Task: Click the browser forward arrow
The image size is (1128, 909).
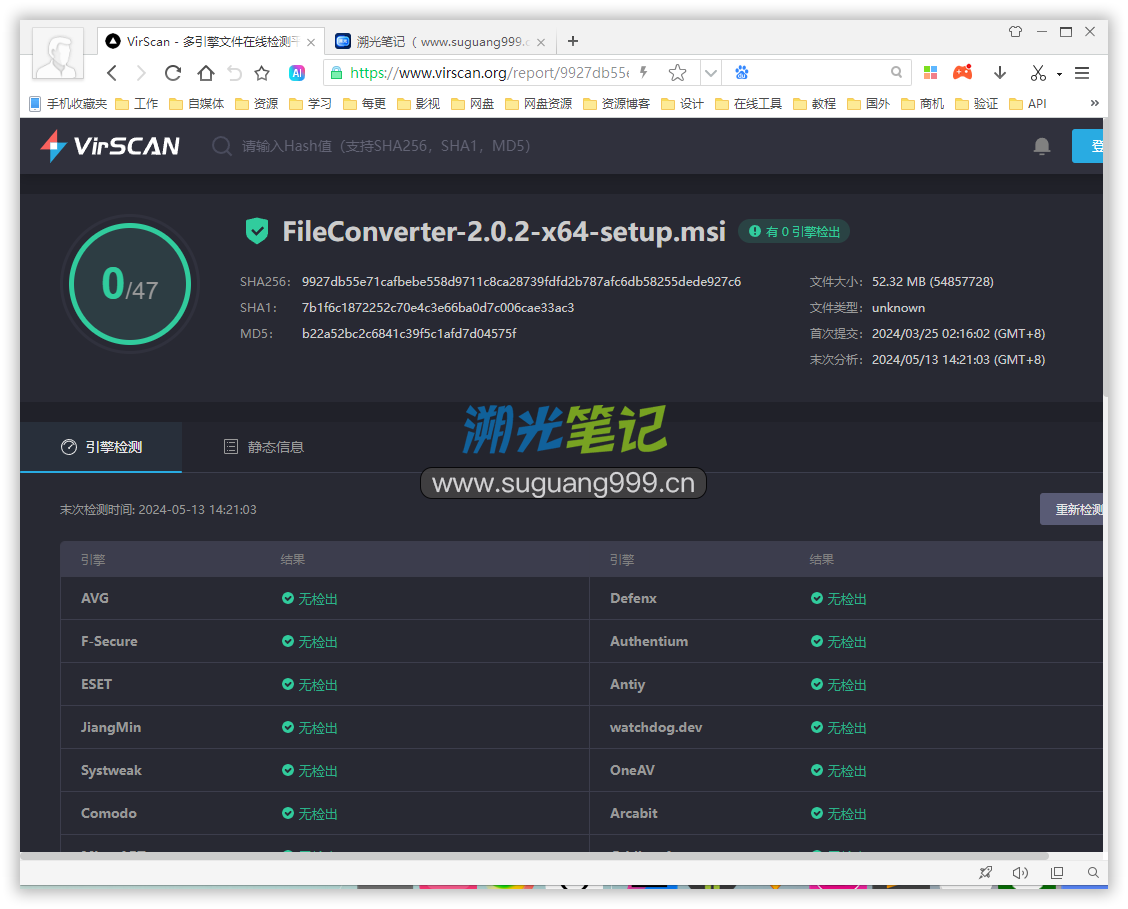Action: pos(141,73)
